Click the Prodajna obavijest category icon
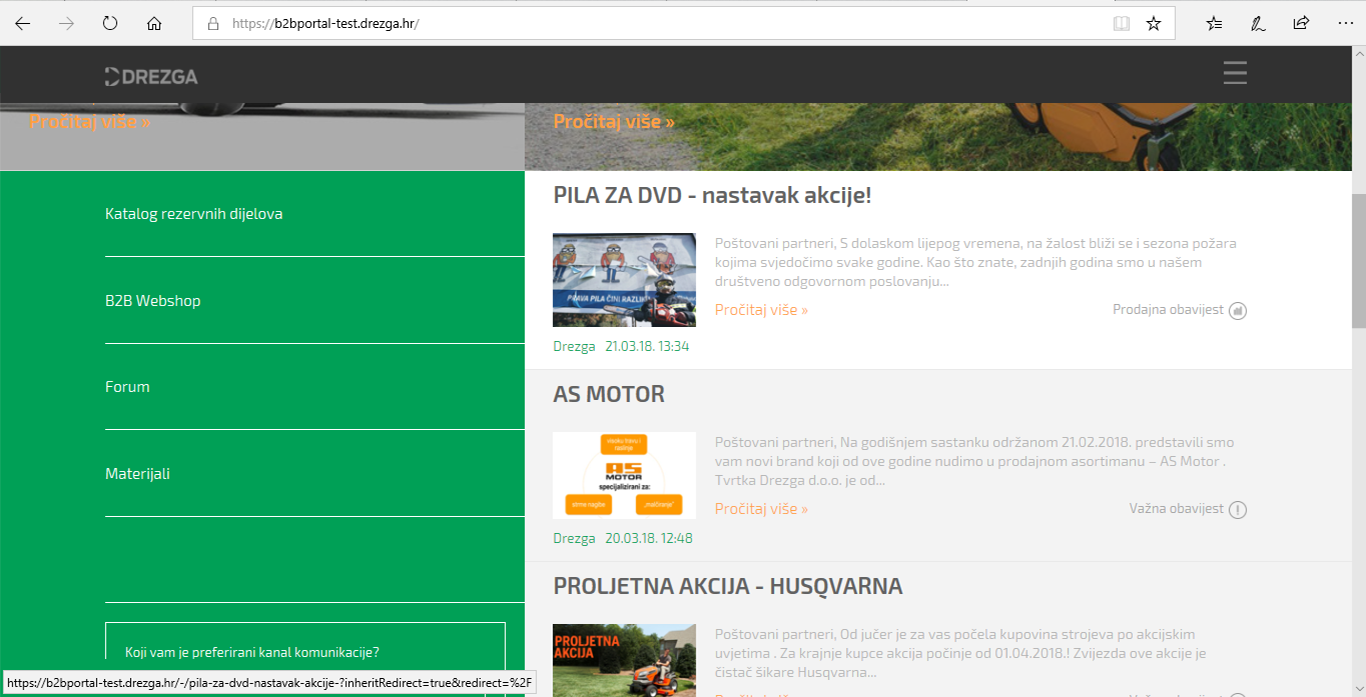Image resolution: width=1366 pixels, height=697 pixels. point(1238,311)
